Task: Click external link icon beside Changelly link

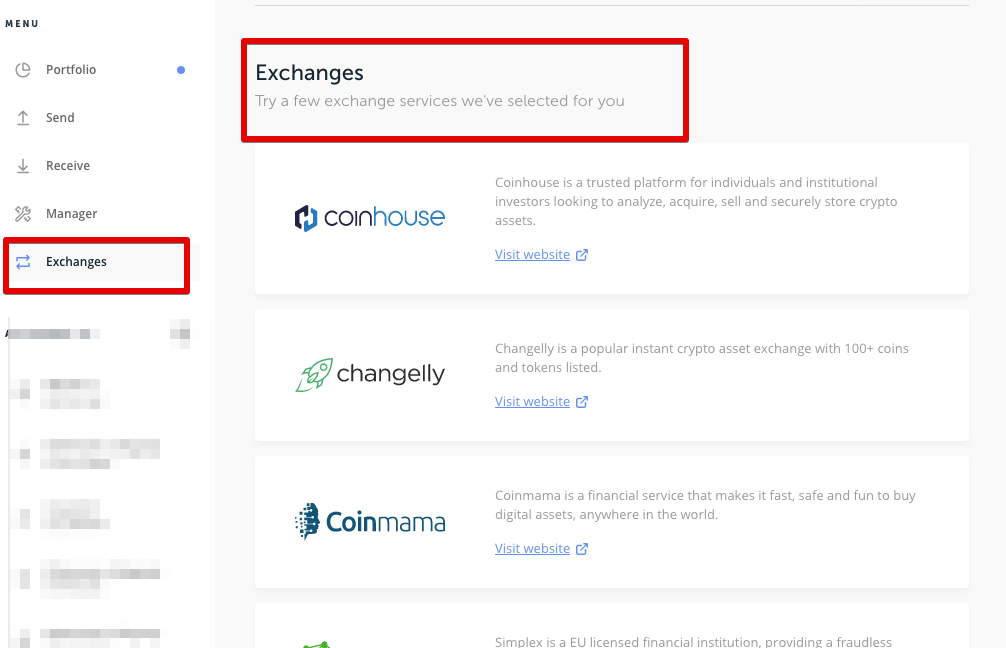Action: [582, 402]
